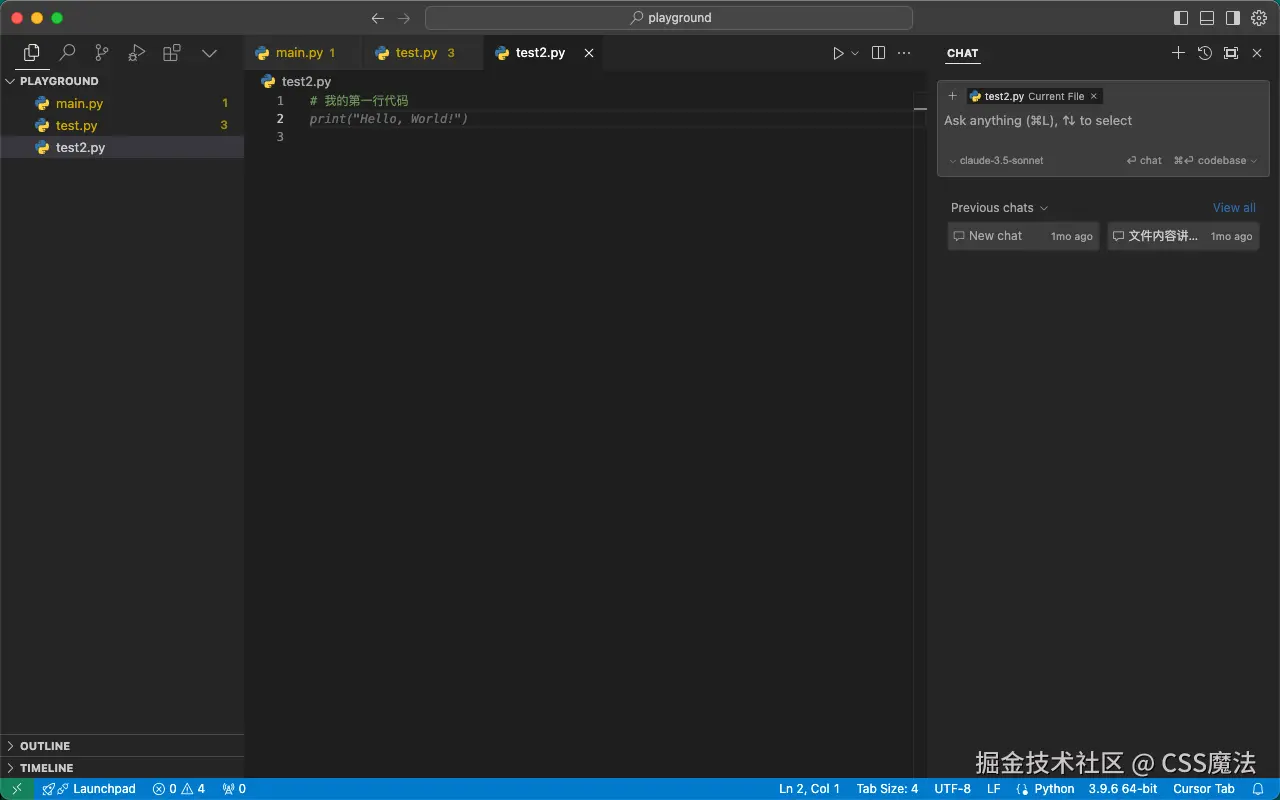Open main.py in the file explorer
The height and width of the screenshot is (800, 1280).
[122, 103]
